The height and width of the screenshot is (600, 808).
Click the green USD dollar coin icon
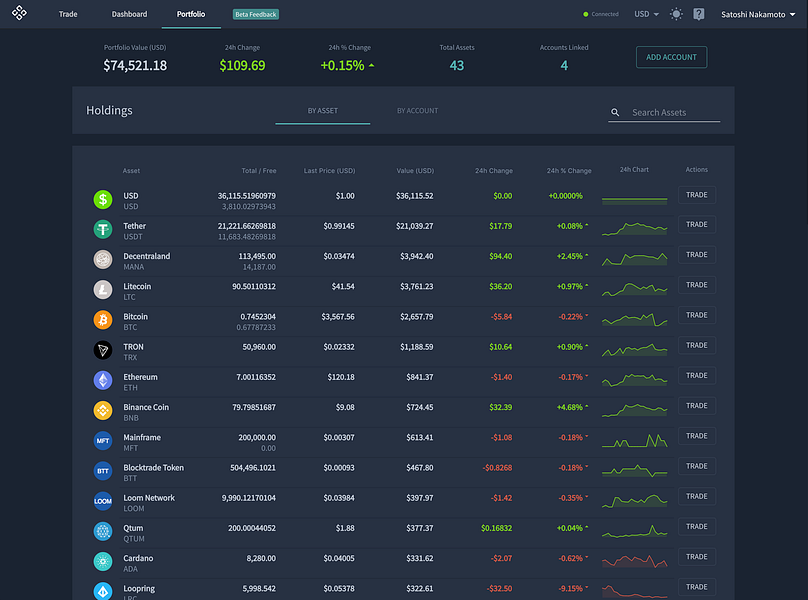pyautogui.click(x=103, y=199)
